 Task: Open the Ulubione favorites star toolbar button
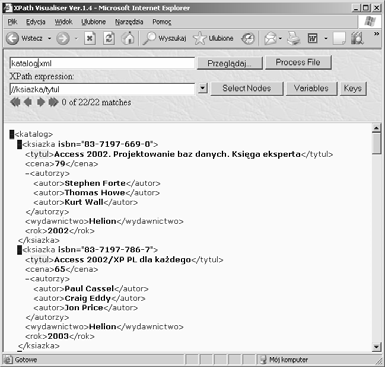(x=213, y=38)
